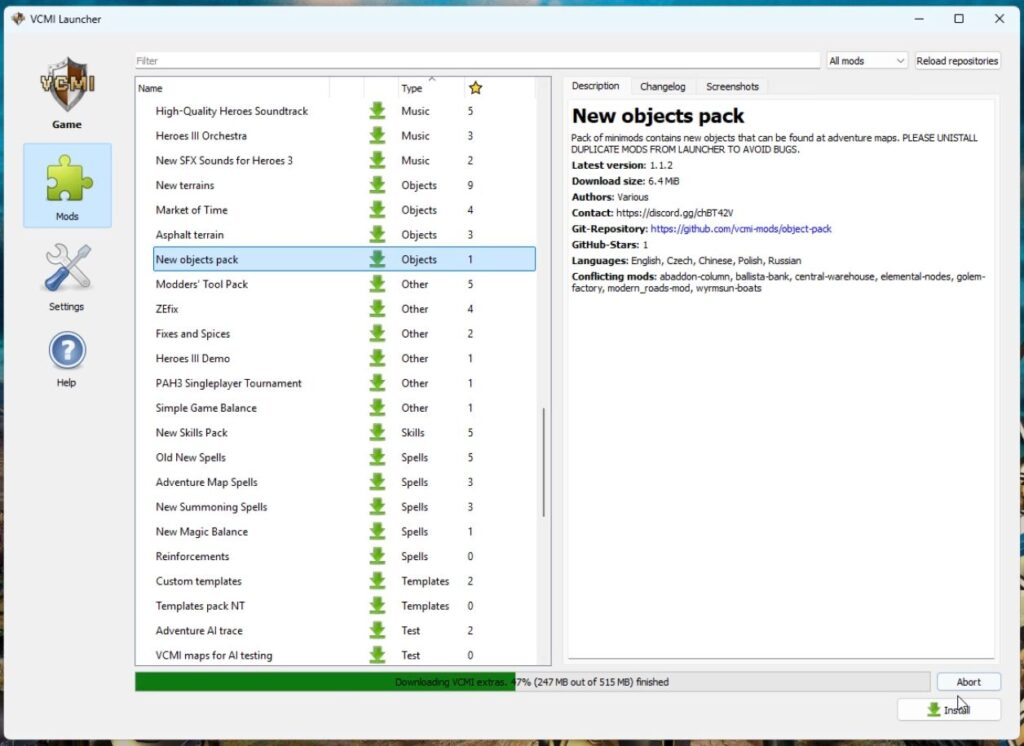Viewport: 1024px width, 746px height.
Task: Click download arrow for New Skills Pack
Action: (377, 433)
